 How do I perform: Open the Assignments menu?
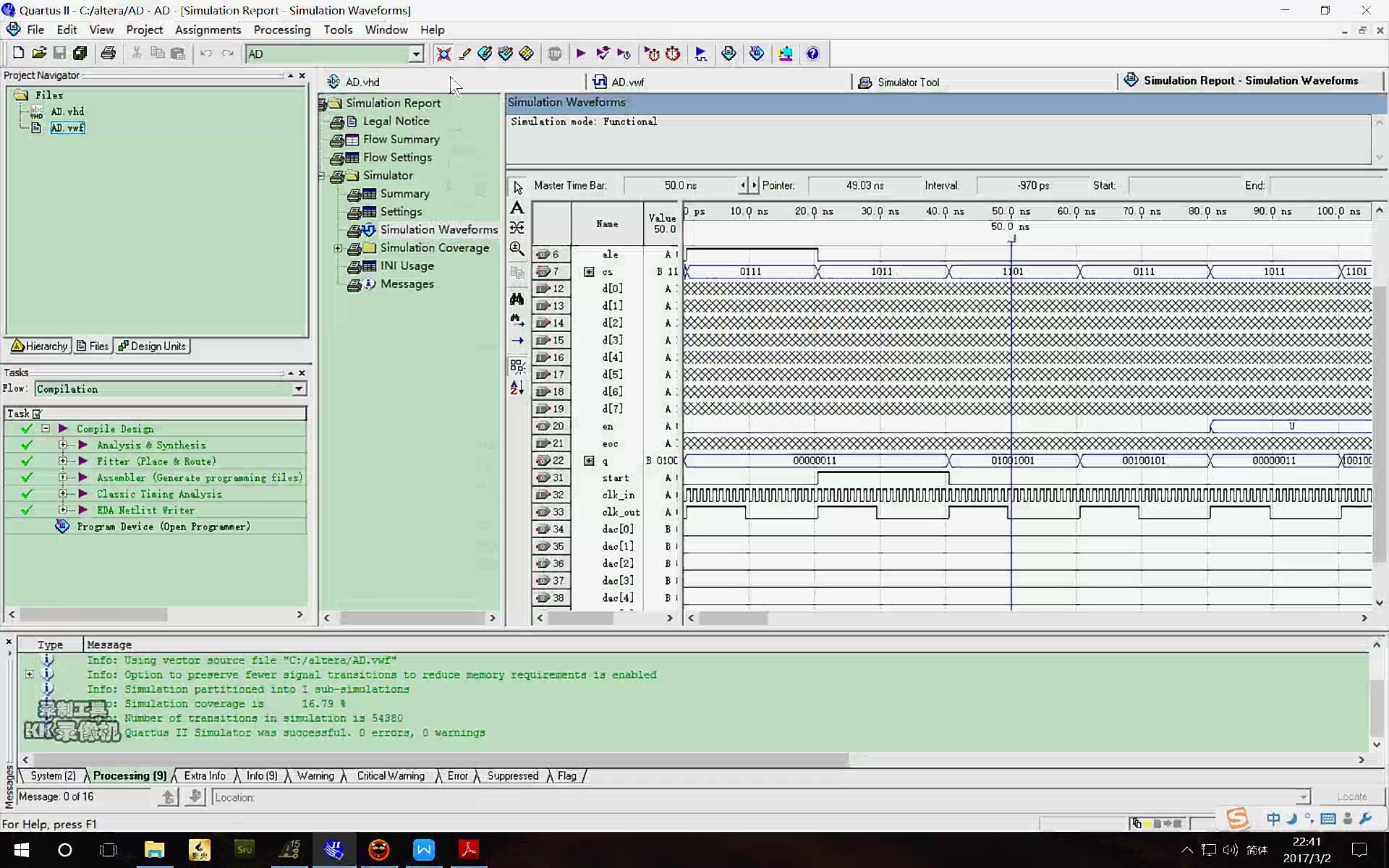pyautogui.click(x=208, y=30)
